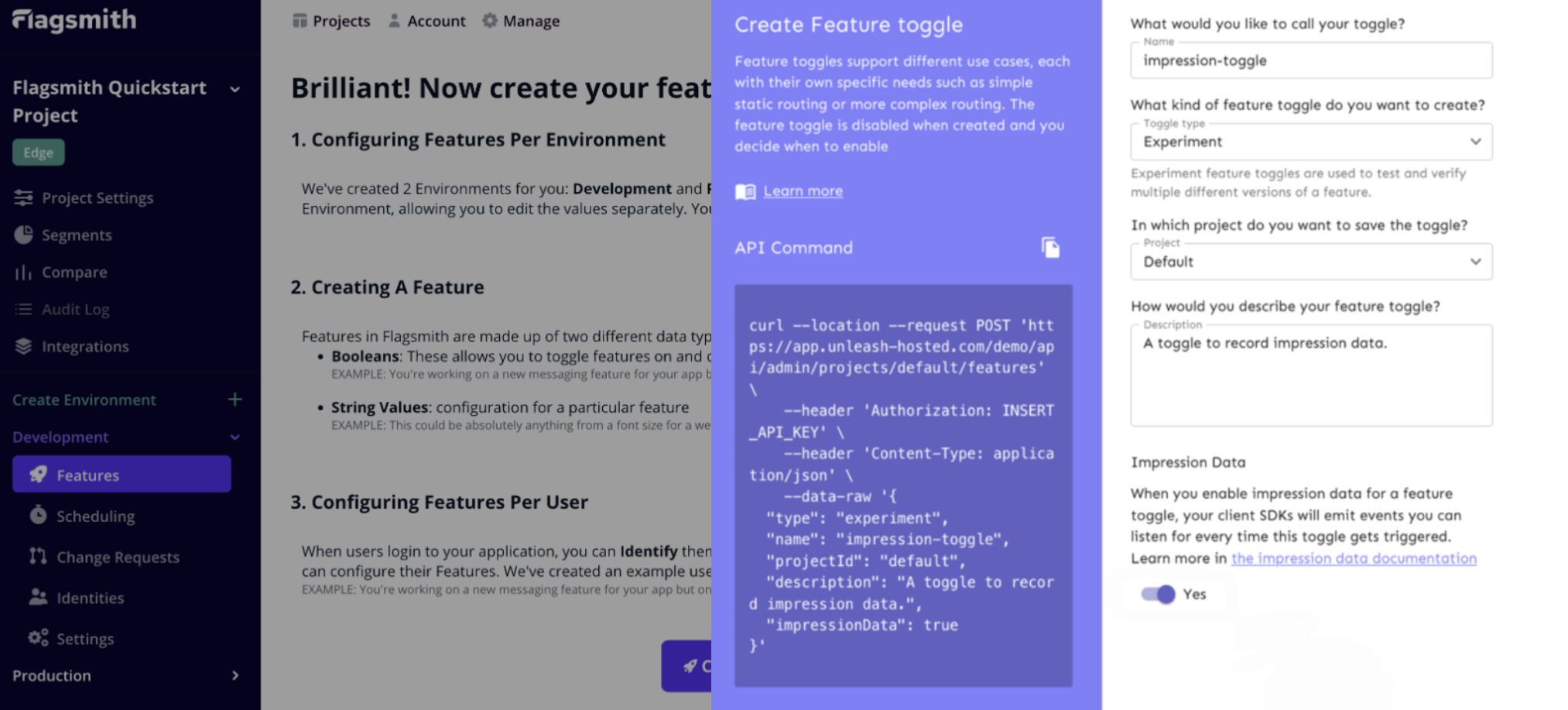Click the plus icon next to Create Environment

pyautogui.click(x=235, y=400)
